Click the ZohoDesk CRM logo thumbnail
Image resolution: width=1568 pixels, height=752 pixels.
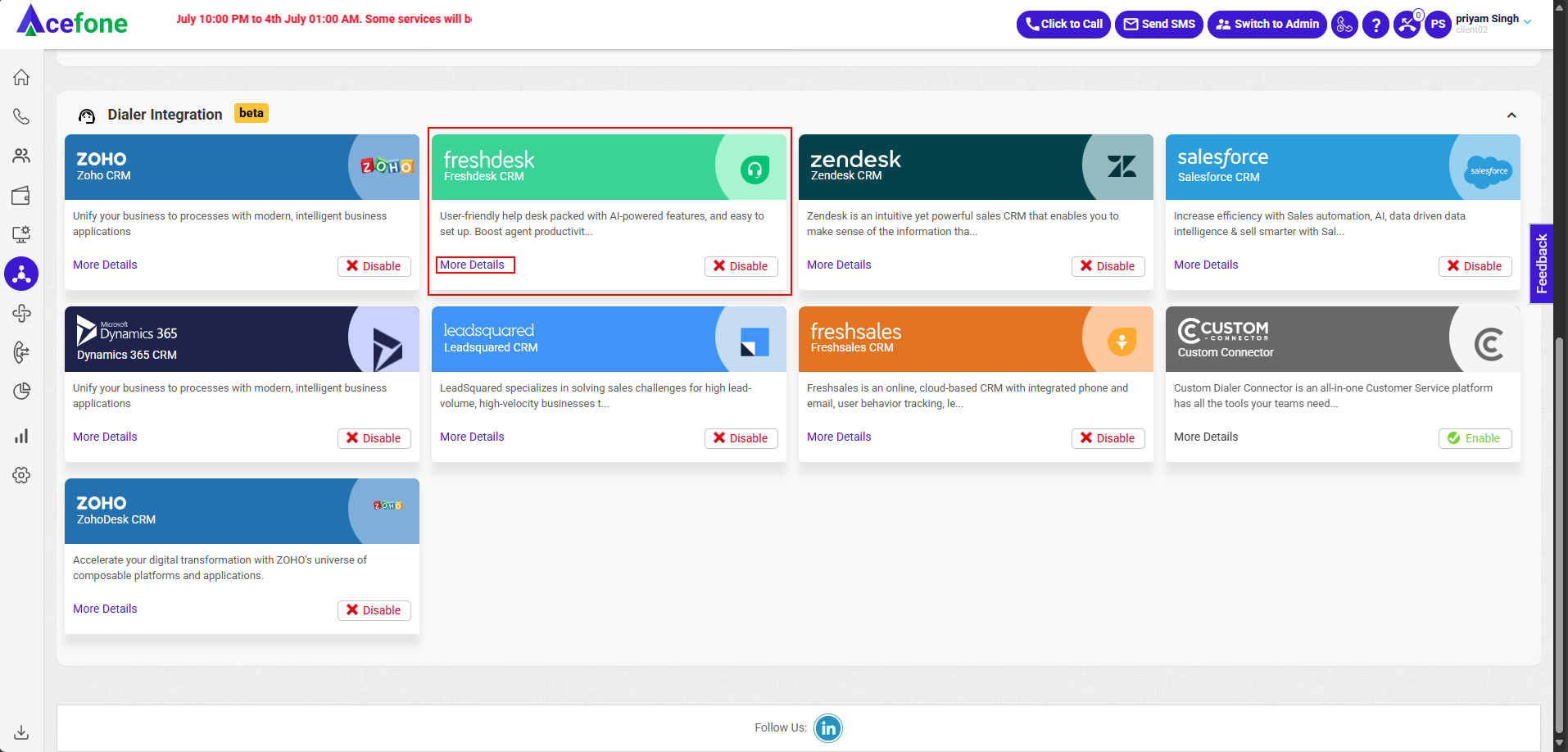pyautogui.click(x=387, y=505)
